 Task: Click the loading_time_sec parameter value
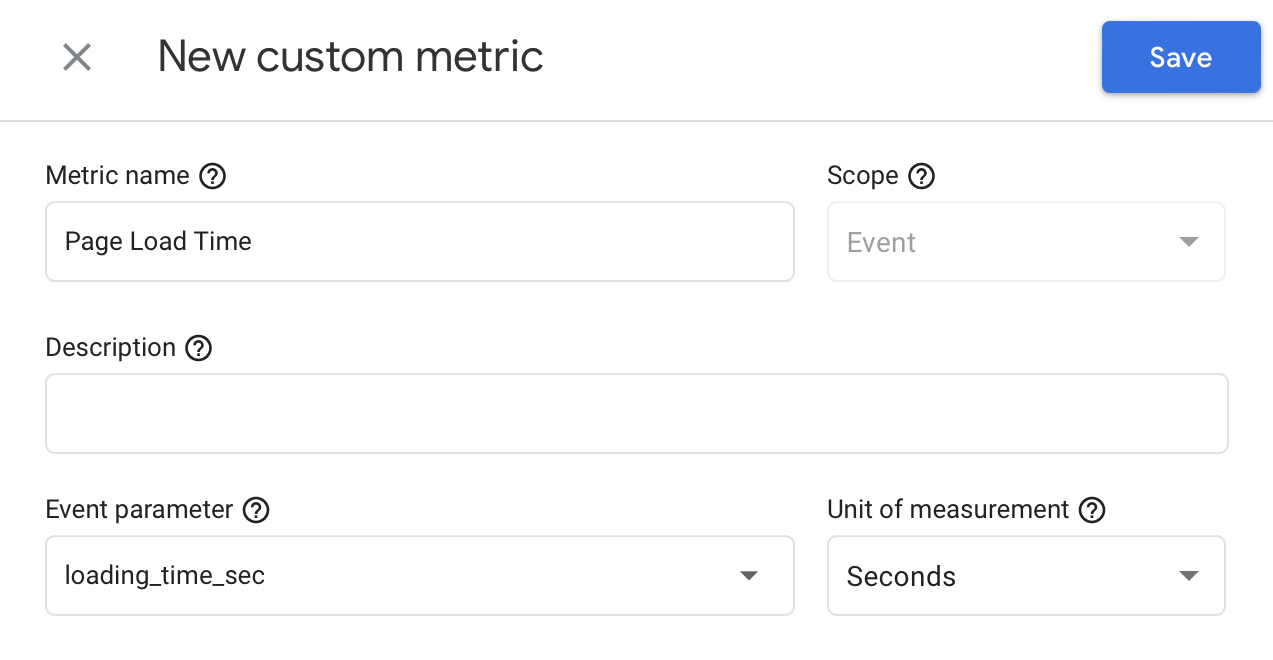coord(165,576)
